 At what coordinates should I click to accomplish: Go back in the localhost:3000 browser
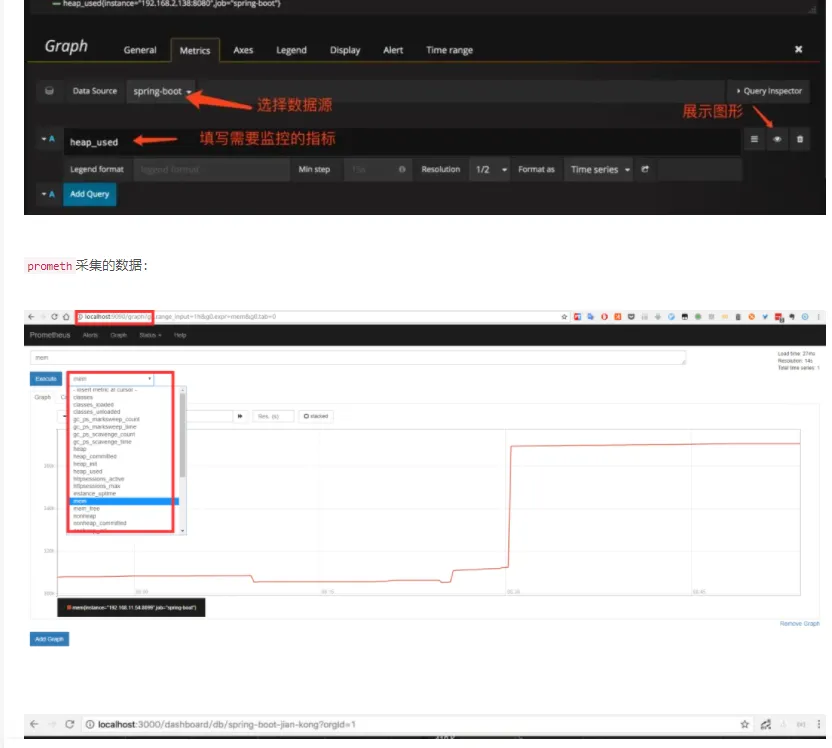point(34,725)
